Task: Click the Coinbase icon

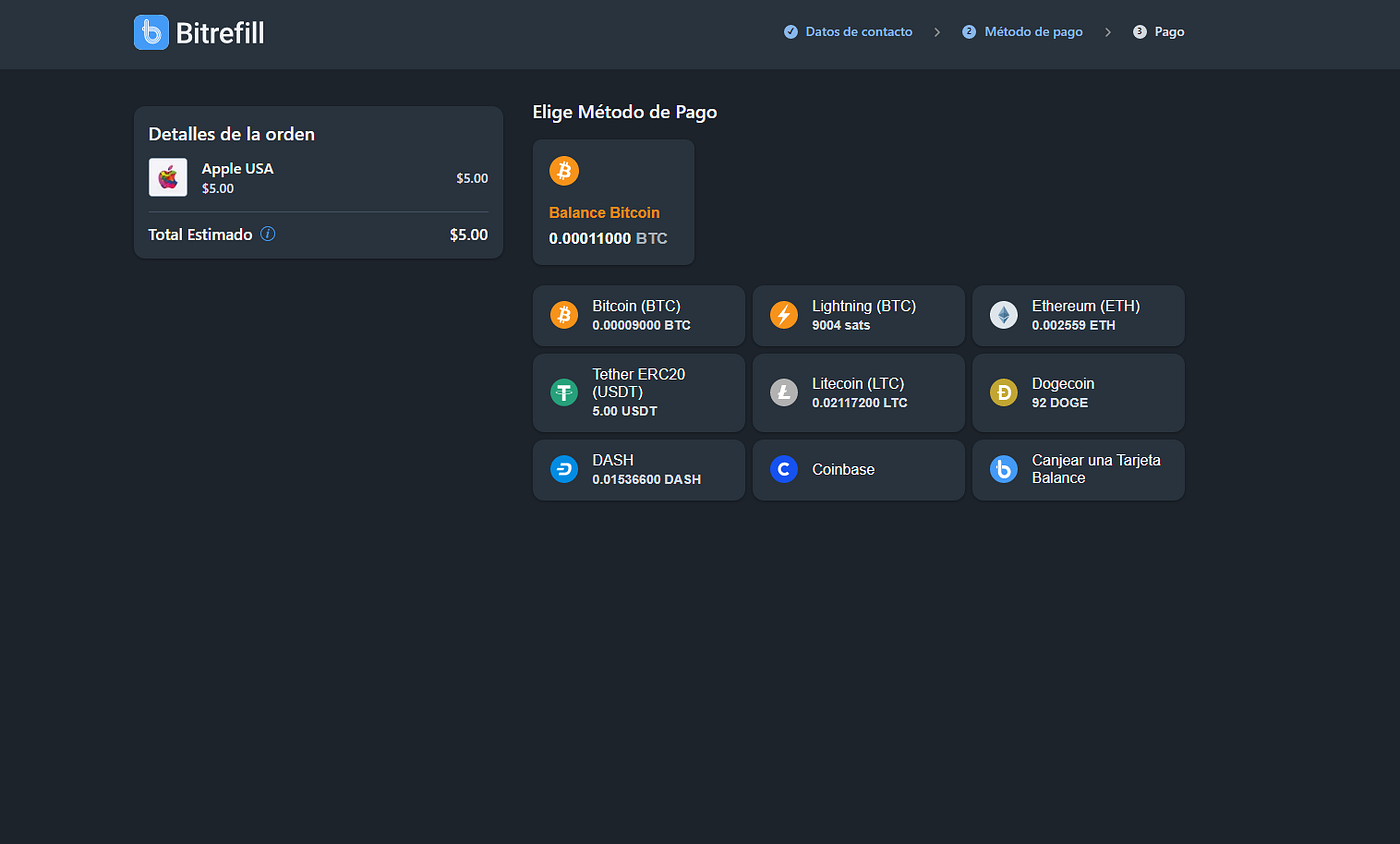Action: [x=784, y=469]
